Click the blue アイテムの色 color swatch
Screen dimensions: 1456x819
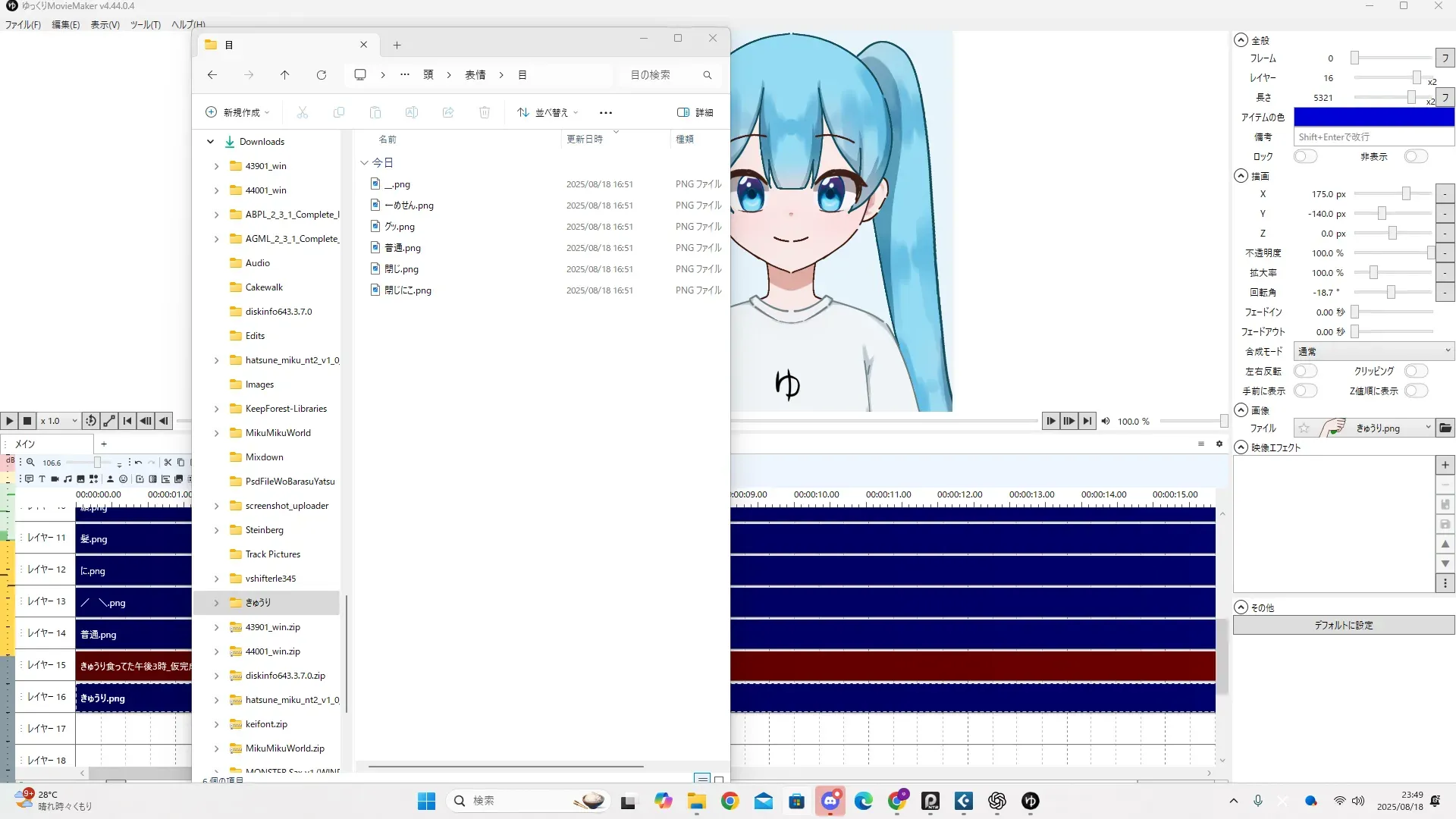click(x=1373, y=117)
